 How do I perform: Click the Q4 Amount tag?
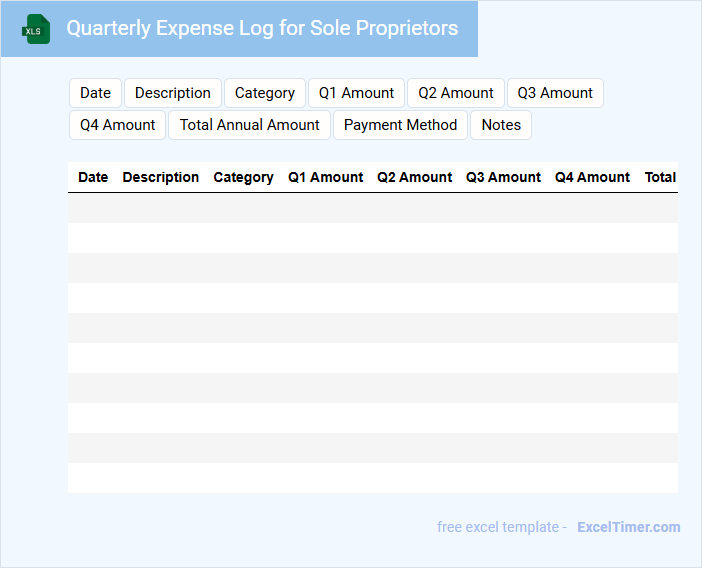(x=118, y=125)
